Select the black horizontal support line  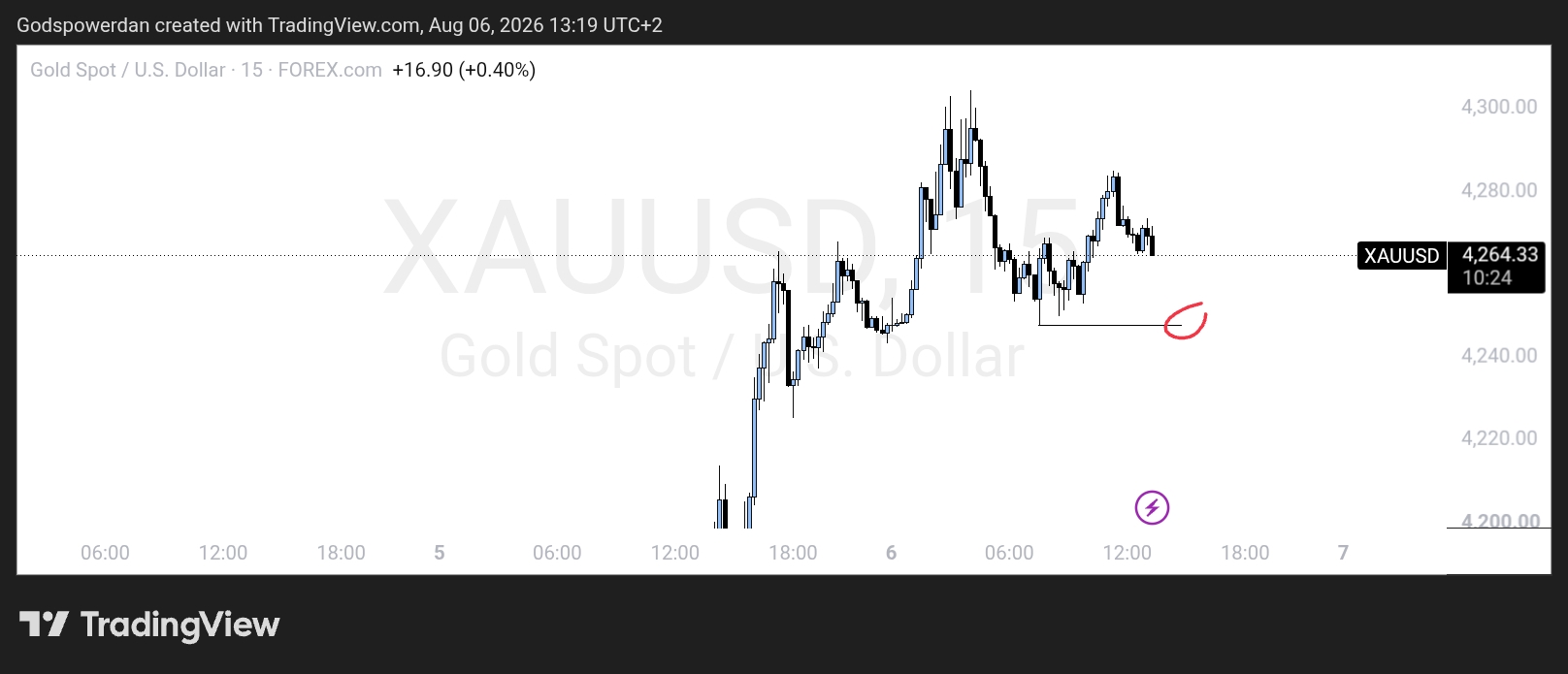(x=1101, y=325)
